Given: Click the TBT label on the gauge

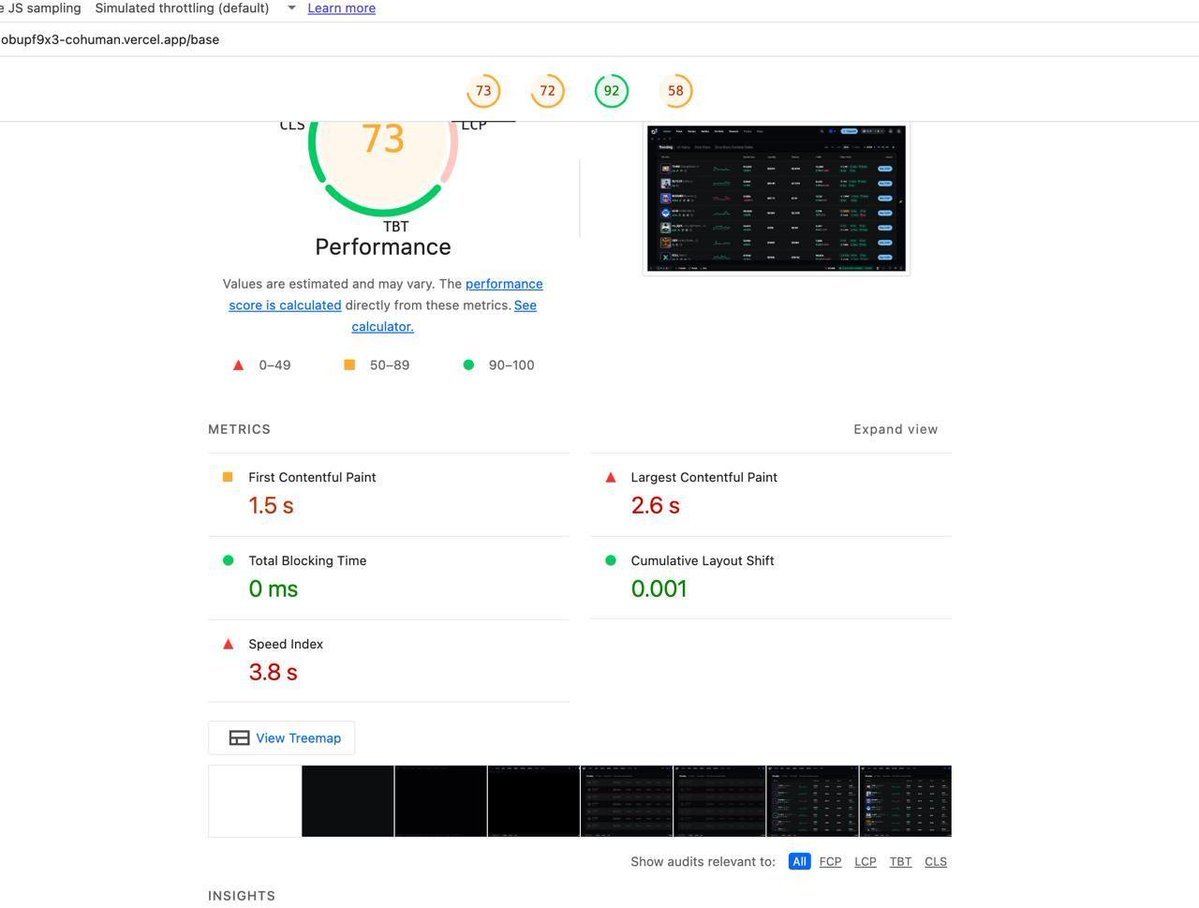Looking at the screenshot, I should [x=396, y=226].
